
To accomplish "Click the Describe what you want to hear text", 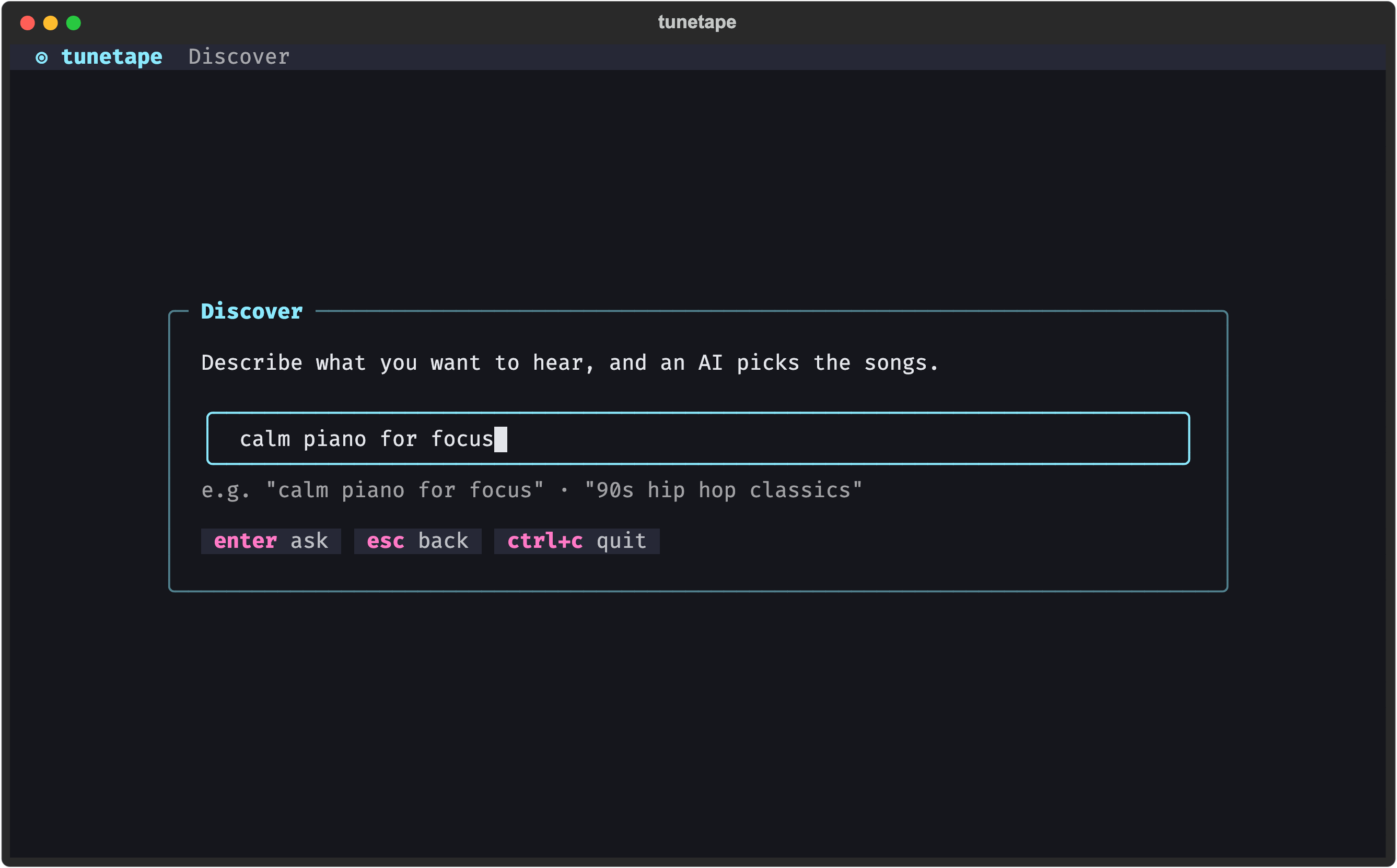I will 570,363.
